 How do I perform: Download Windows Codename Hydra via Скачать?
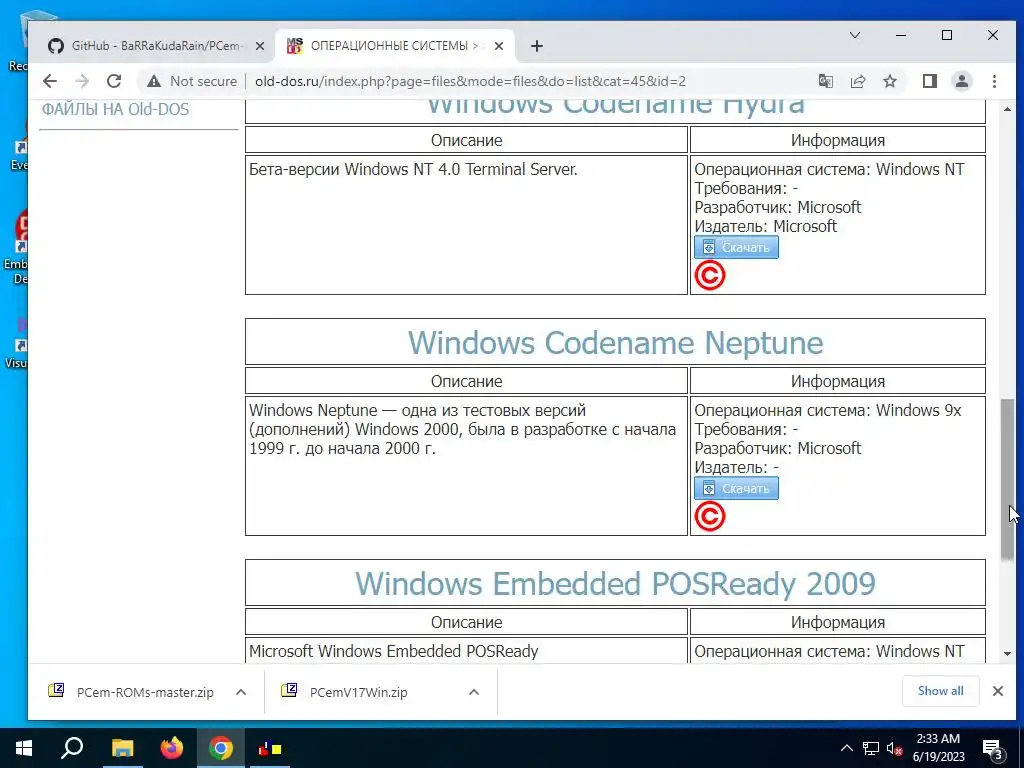coord(736,248)
